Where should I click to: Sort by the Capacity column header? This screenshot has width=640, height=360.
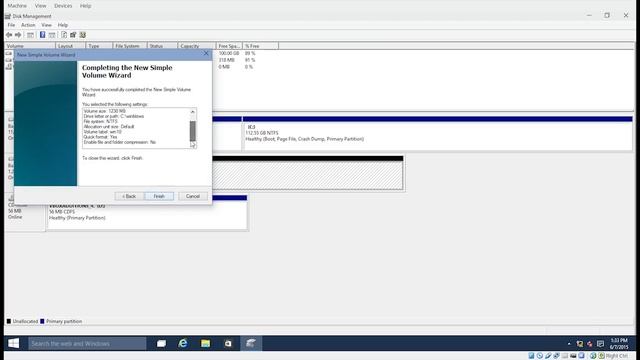point(197,46)
